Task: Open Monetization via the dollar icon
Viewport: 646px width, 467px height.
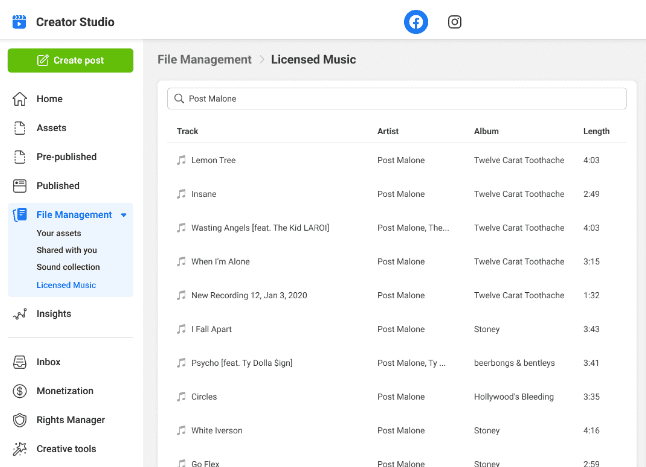Action: tap(19, 391)
